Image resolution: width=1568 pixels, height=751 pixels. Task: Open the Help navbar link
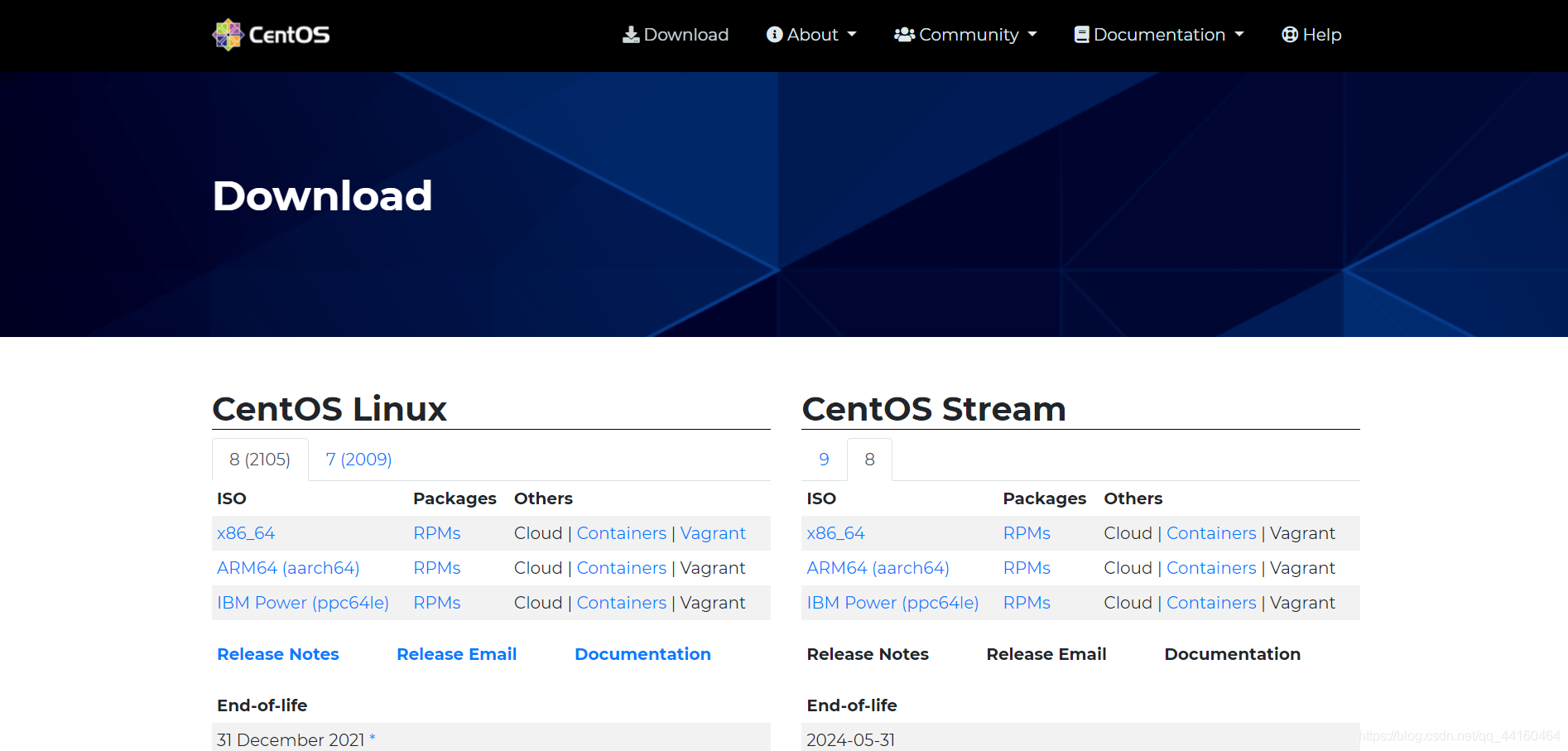(x=1311, y=35)
